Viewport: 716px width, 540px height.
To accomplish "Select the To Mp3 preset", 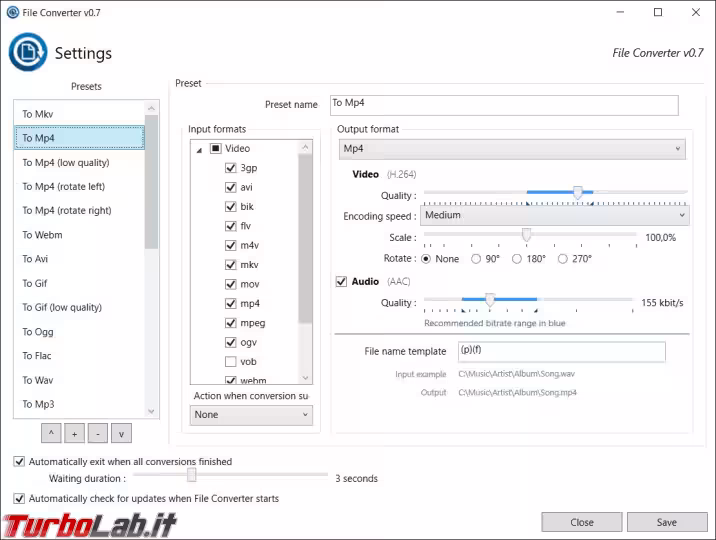I will (79, 404).
